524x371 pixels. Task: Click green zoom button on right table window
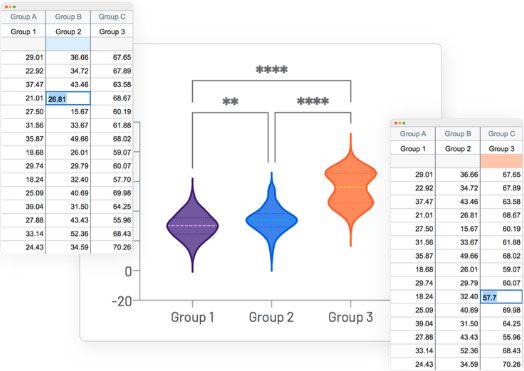pyautogui.click(x=404, y=123)
